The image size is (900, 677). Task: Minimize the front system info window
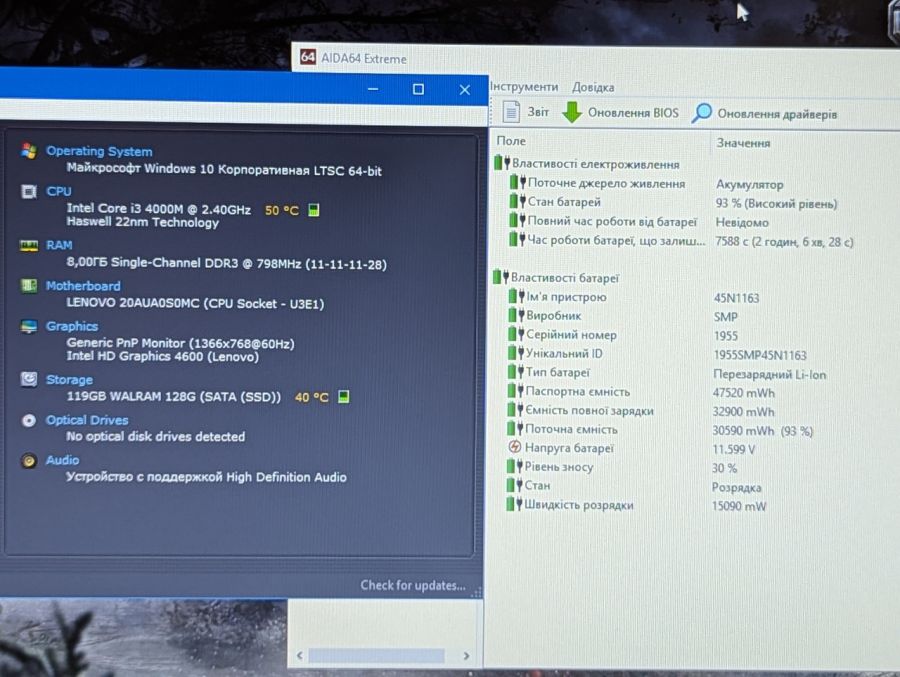(373, 89)
